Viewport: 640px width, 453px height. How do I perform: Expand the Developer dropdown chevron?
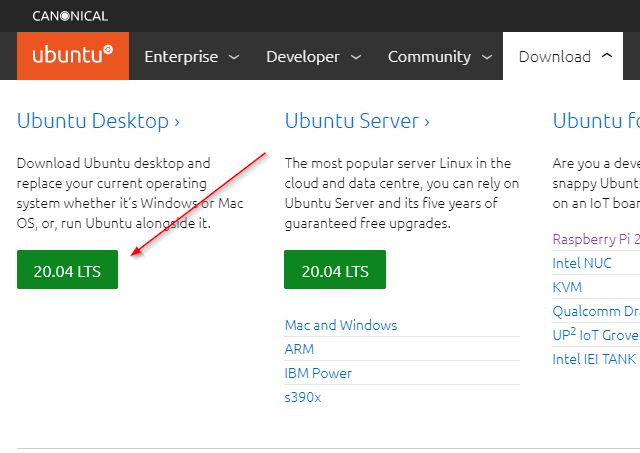tap(356, 57)
